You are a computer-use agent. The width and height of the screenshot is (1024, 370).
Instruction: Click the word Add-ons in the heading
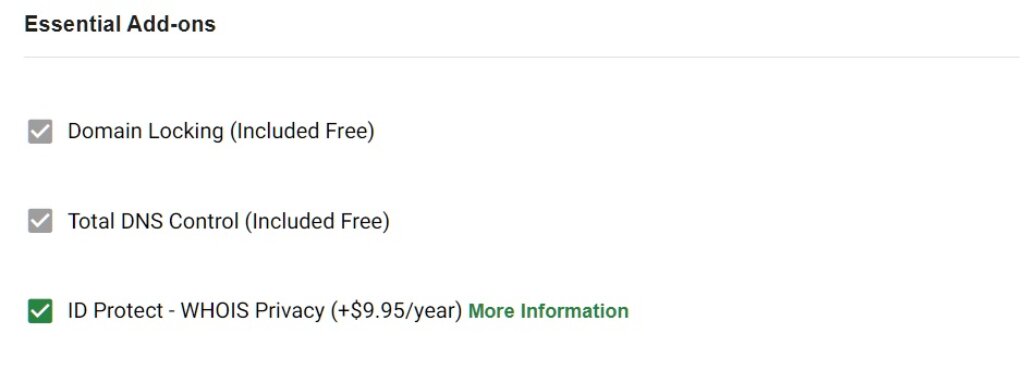(171, 24)
